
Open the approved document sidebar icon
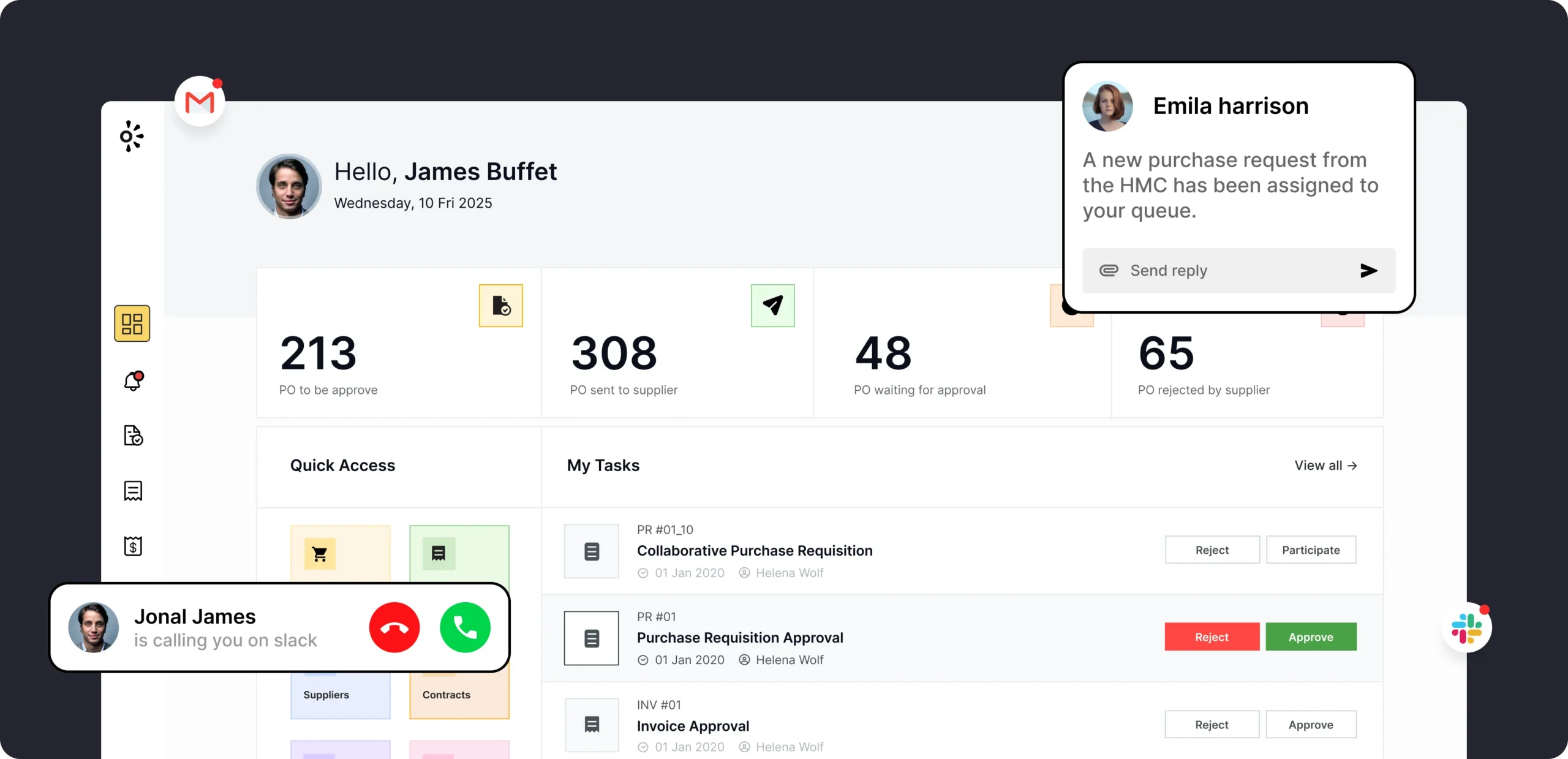133,436
